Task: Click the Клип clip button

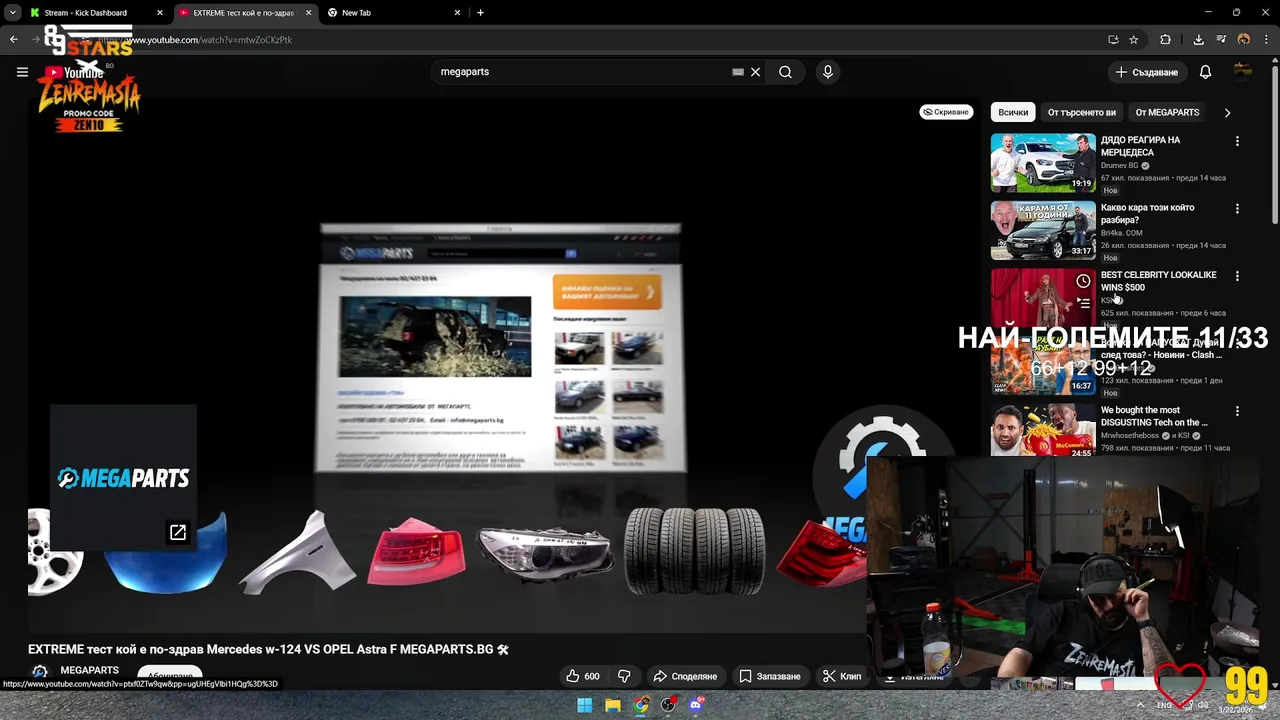Action: click(842, 676)
